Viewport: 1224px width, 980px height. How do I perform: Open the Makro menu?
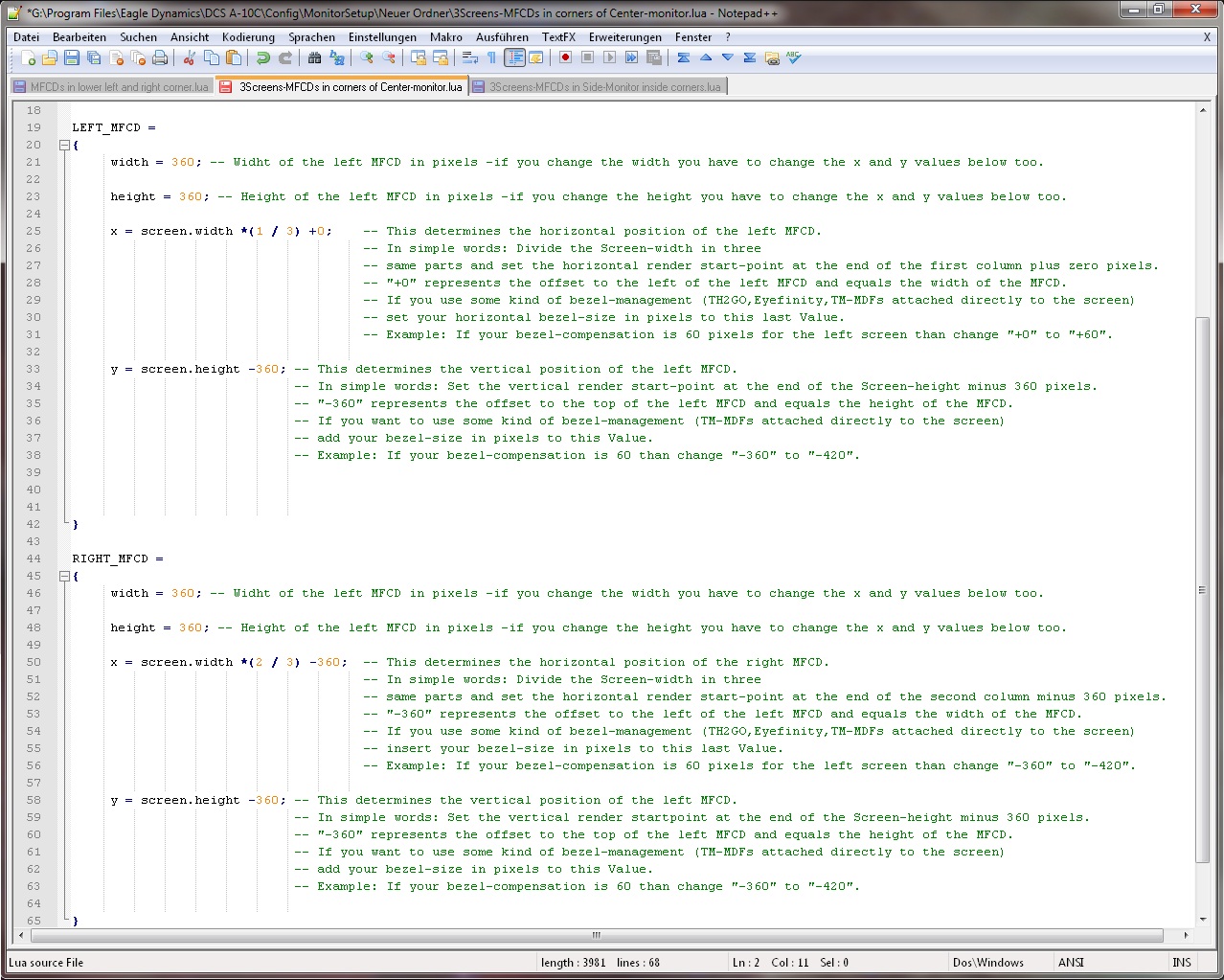click(x=446, y=37)
